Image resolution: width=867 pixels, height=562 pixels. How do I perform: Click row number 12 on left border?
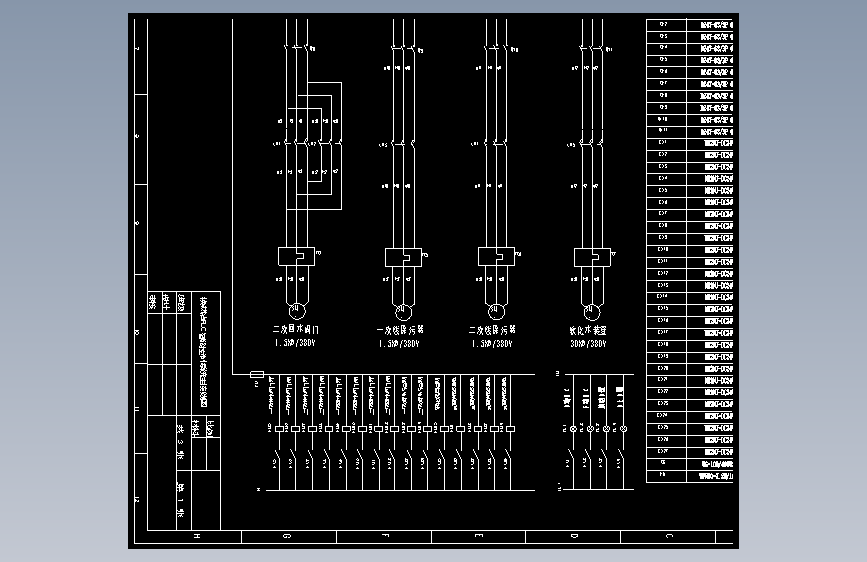pos(137,499)
